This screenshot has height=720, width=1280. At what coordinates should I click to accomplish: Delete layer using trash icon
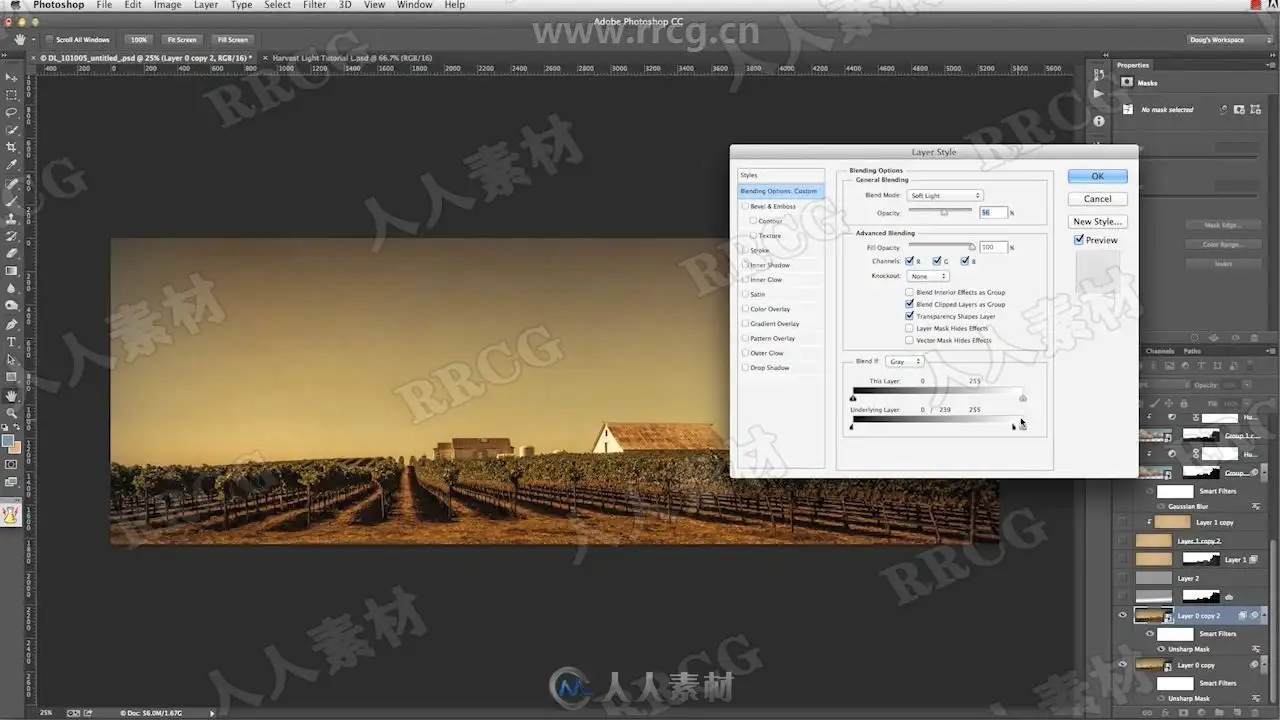(1256, 713)
